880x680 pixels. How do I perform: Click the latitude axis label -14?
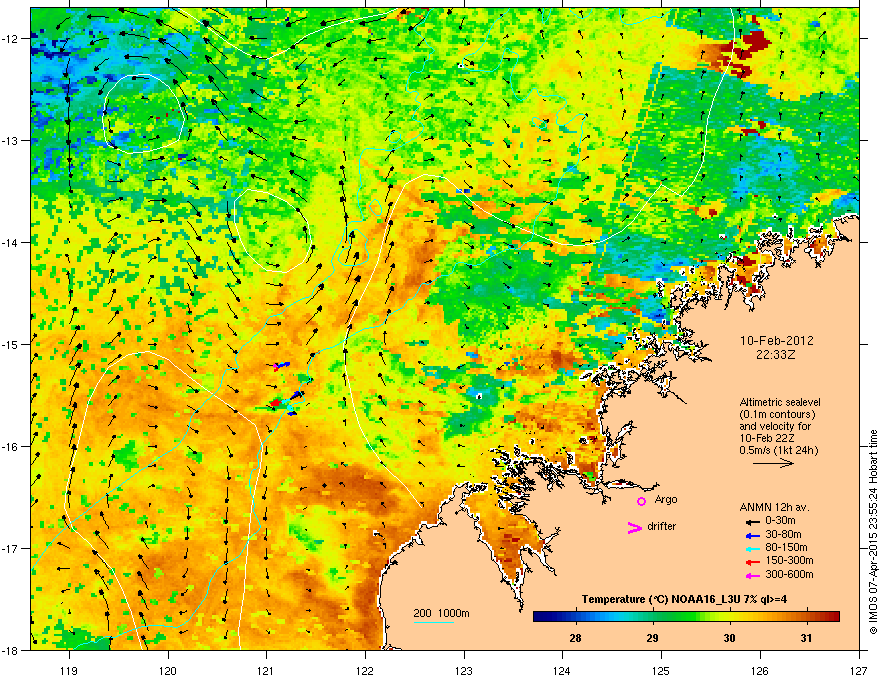coord(11,242)
